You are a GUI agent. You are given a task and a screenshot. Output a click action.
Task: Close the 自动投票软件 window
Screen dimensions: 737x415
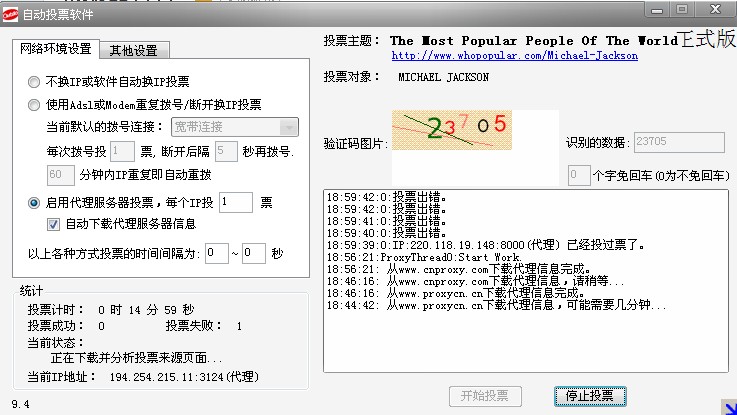tap(715, 10)
